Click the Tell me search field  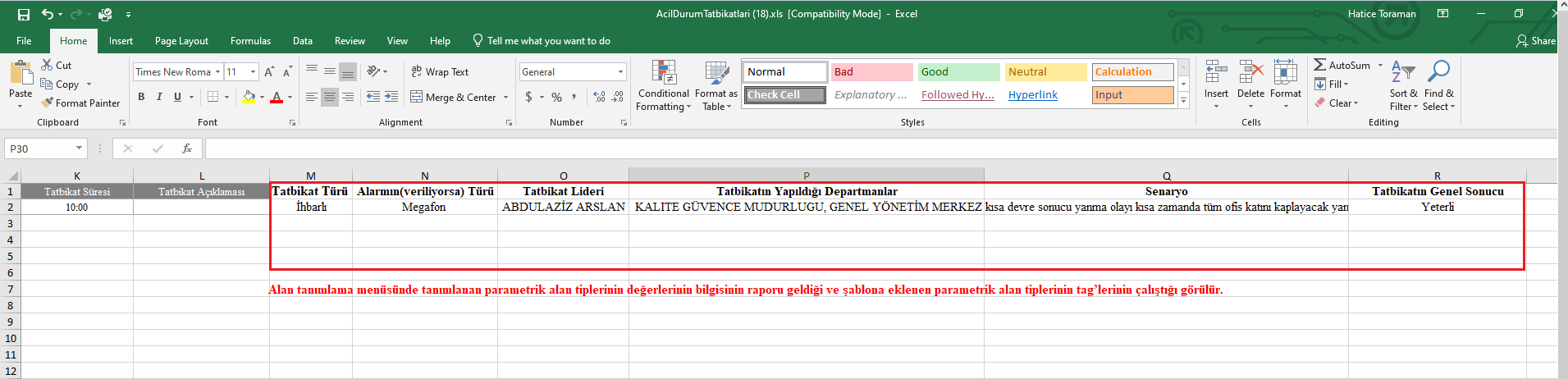(548, 41)
